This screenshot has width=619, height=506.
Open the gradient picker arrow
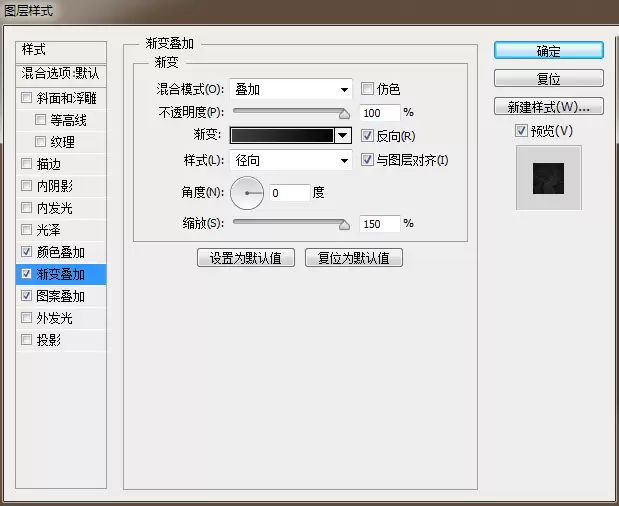343,135
